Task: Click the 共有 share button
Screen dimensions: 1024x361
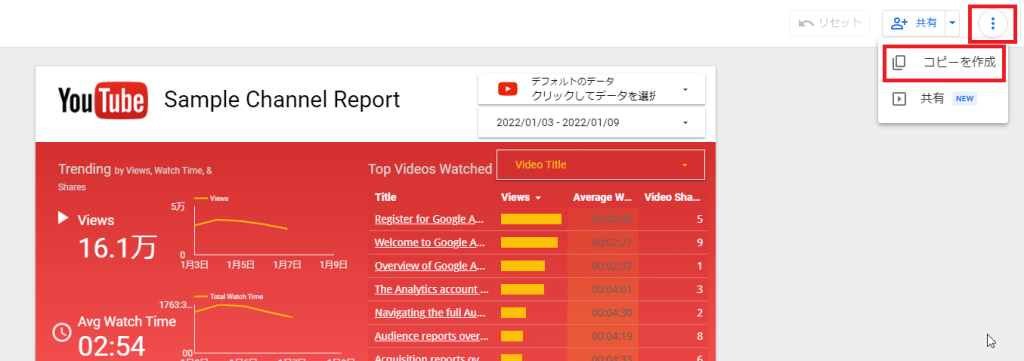Action: click(x=914, y=23)
